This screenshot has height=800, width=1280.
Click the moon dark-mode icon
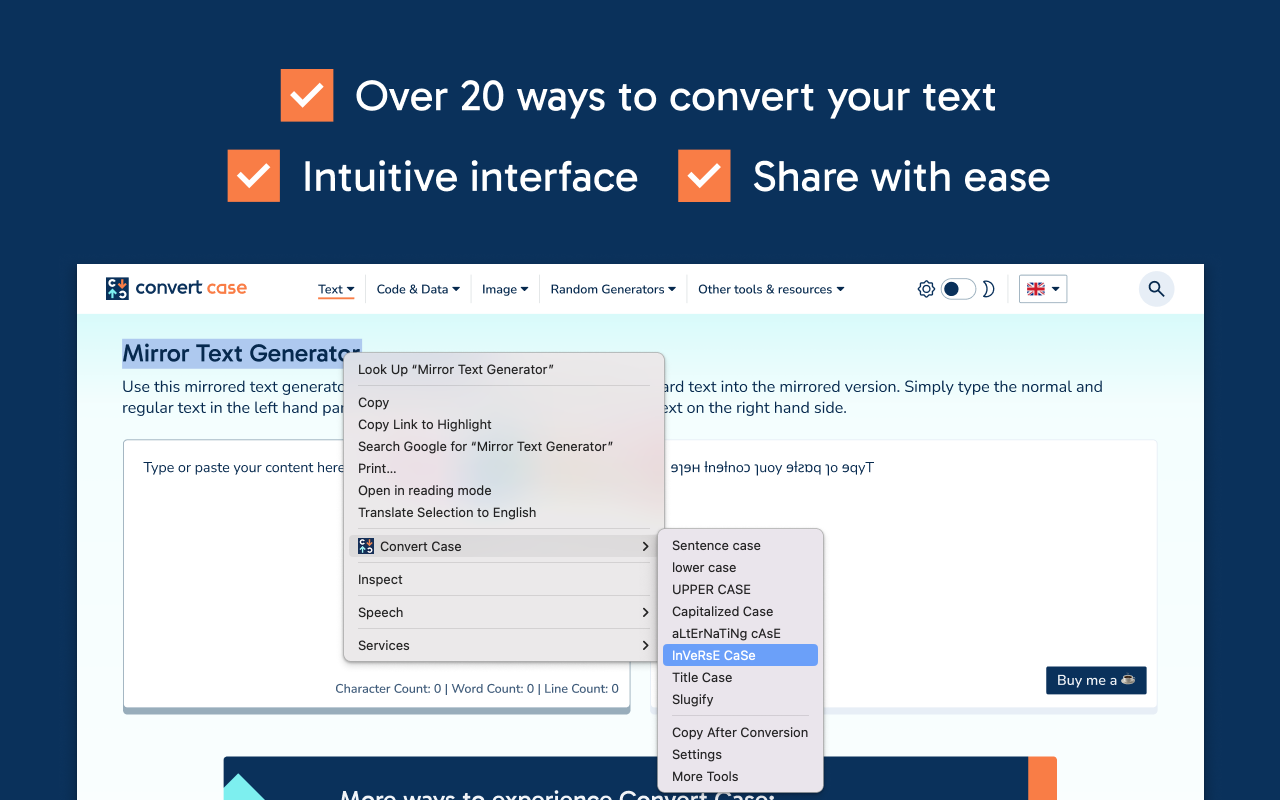(988, 289)
